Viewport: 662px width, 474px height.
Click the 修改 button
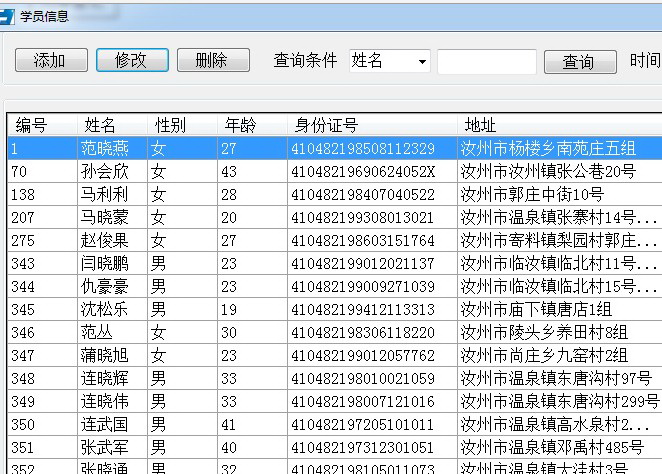point(132,60)
